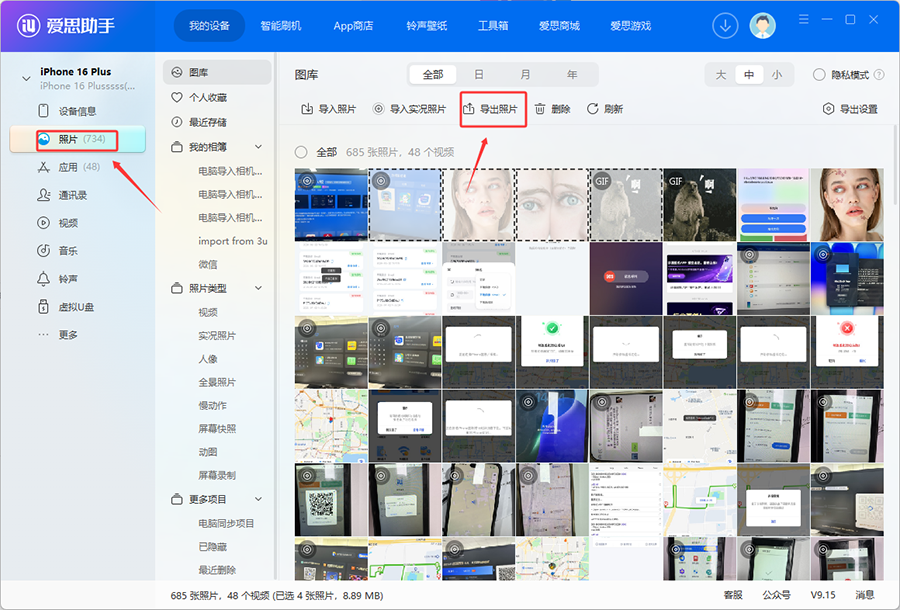Open 爱思商城 tab
This screenshot has height=610, width=900.
point(559,26)
